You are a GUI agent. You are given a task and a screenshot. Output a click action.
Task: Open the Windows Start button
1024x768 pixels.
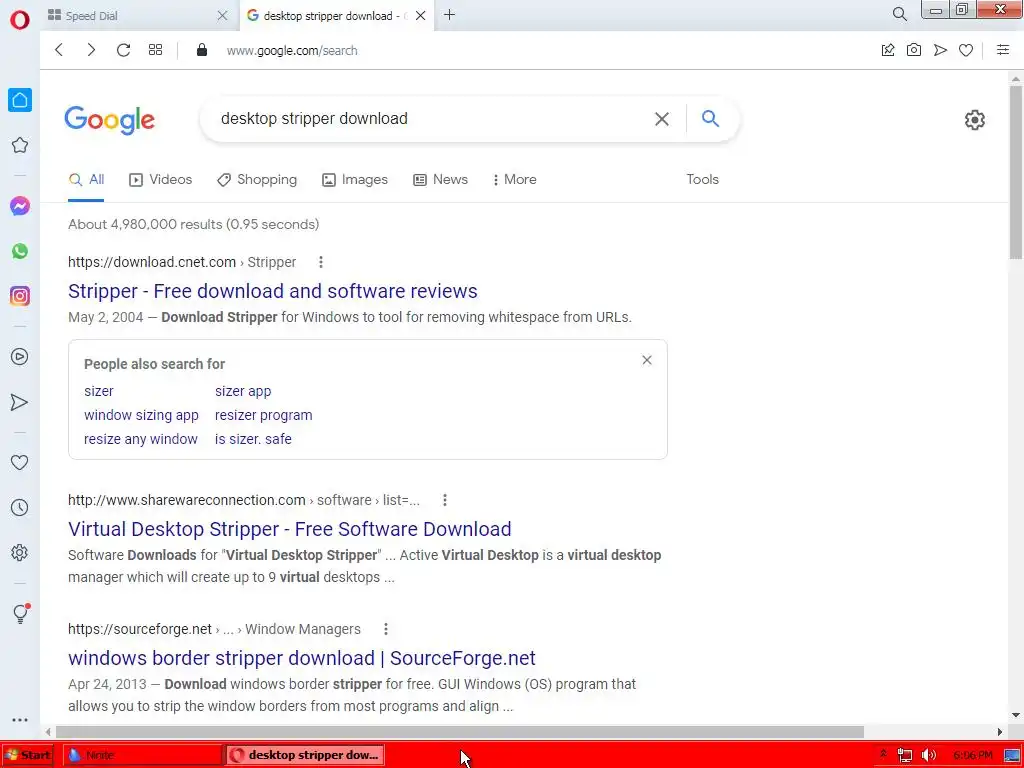[27, 755]
